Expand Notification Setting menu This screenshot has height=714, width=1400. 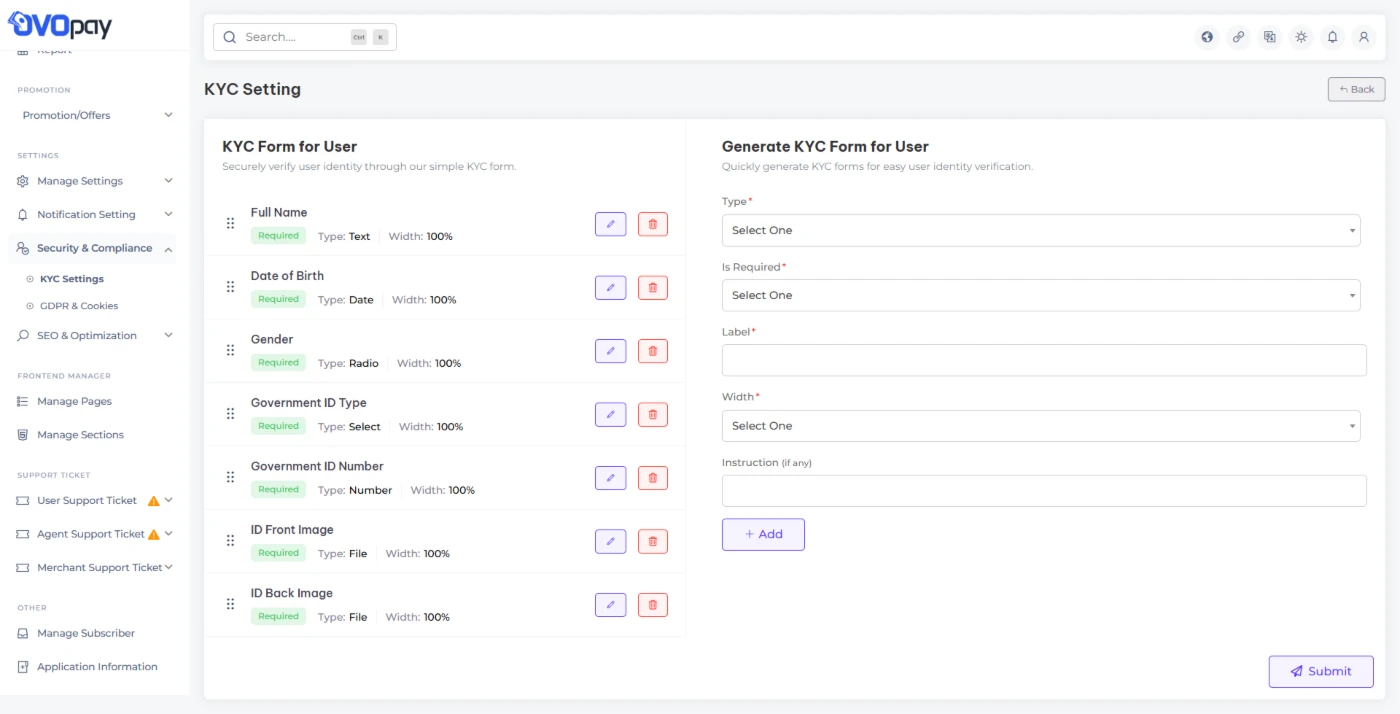pyautogui.click(x=95, y=214)
